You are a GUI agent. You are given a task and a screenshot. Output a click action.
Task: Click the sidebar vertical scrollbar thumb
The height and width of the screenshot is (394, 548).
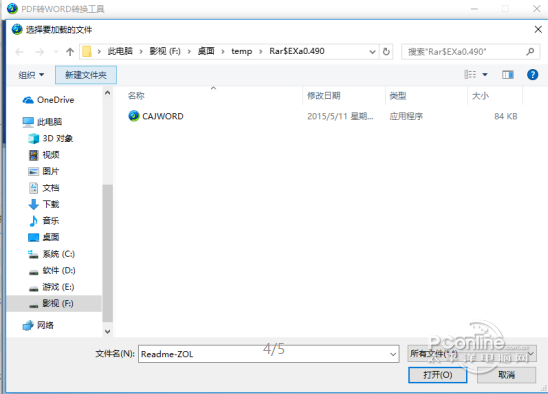[108, 253]
